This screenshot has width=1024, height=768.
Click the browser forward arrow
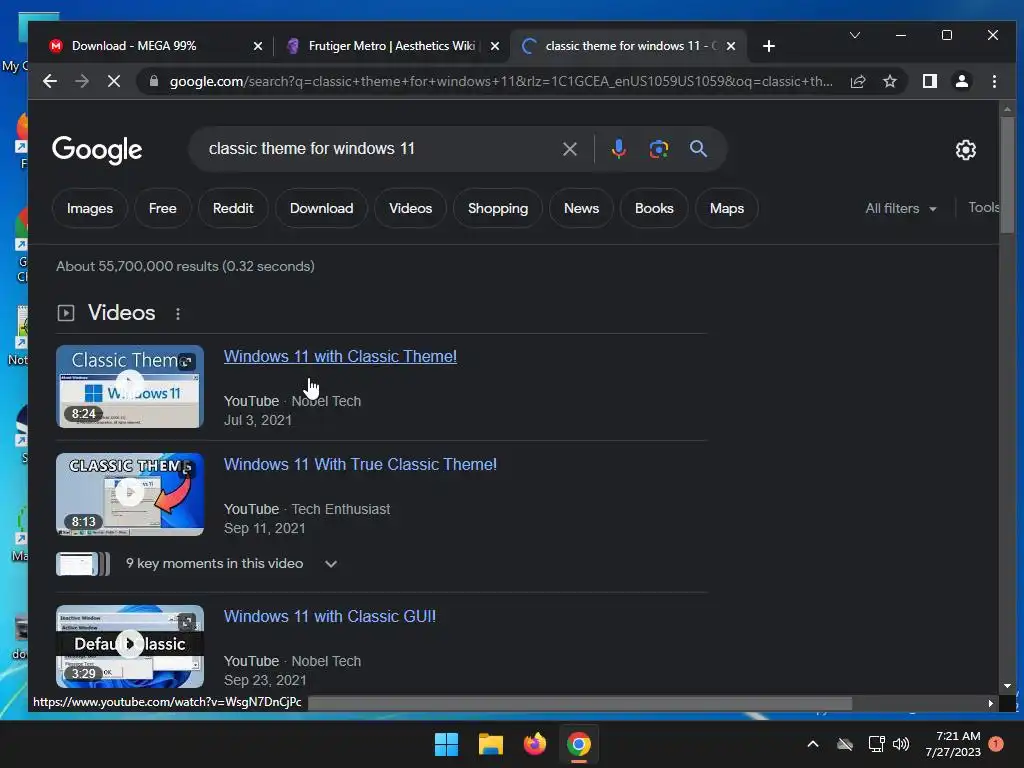[82, 81]
